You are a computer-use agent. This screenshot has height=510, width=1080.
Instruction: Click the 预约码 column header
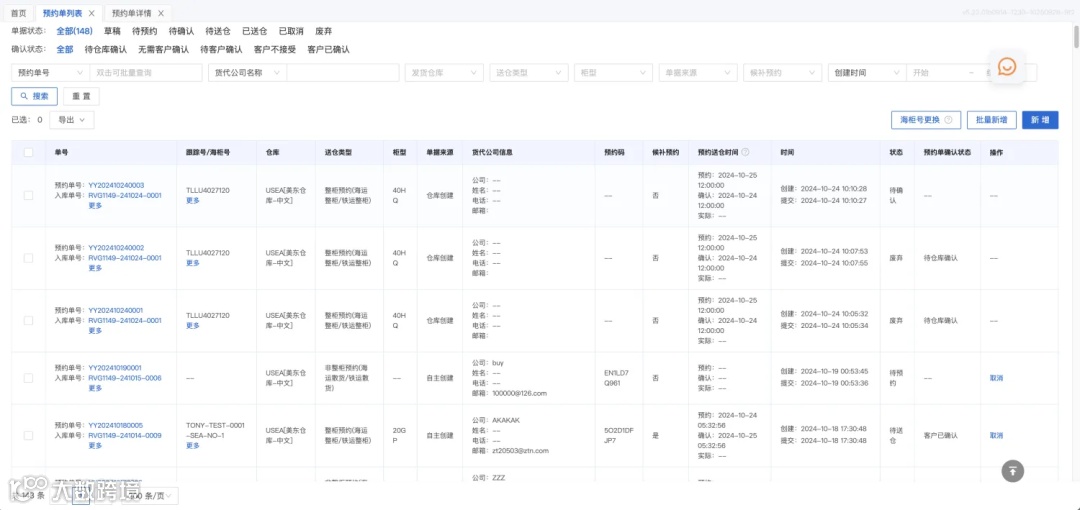tap(614, 152)
